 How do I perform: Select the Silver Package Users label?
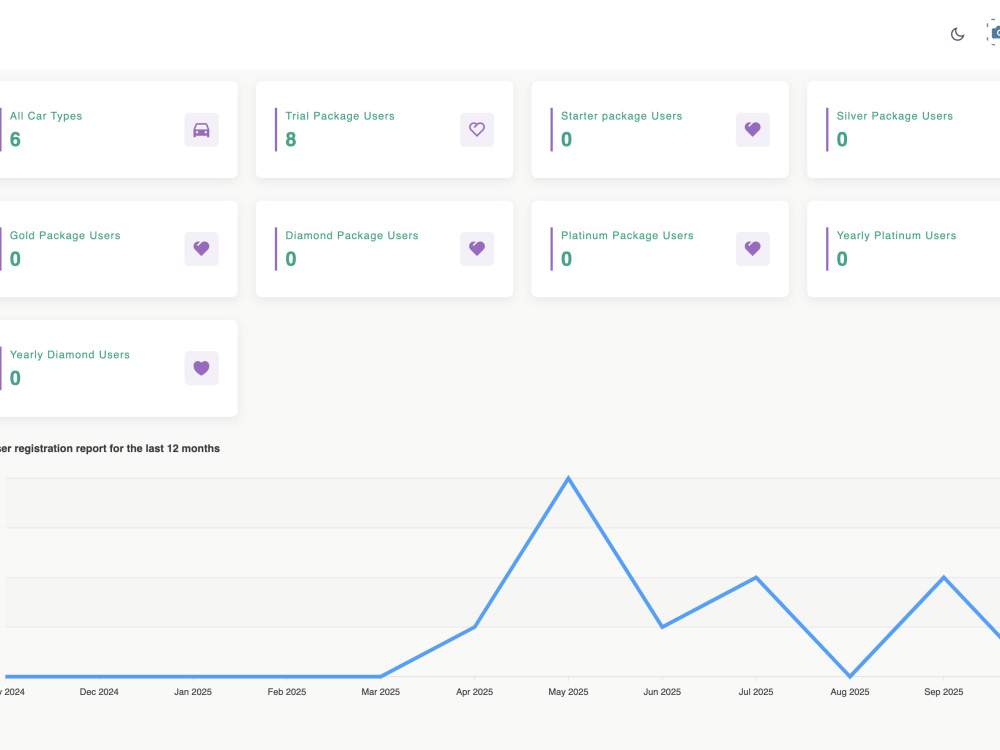[x=895, y=116]
